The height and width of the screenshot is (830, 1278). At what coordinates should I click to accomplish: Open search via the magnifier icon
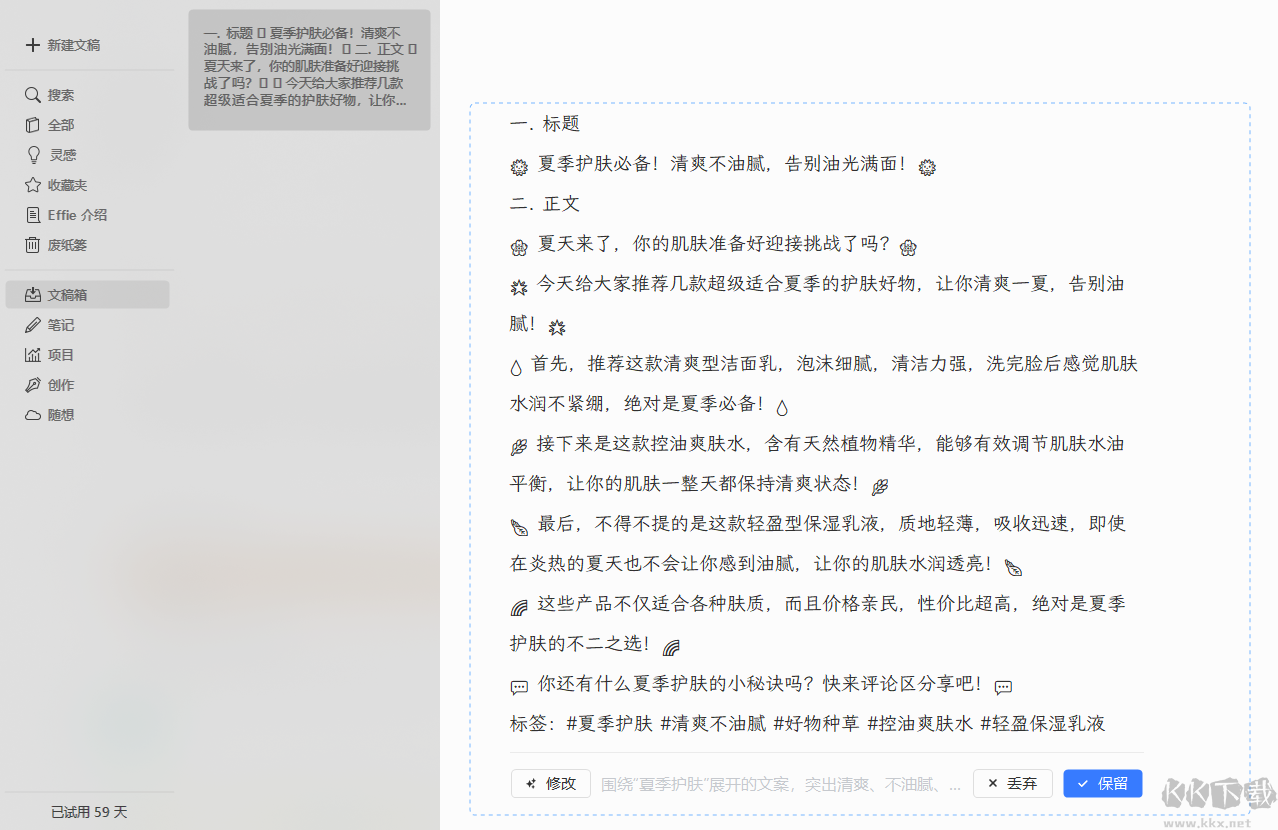[x=32, y=94]
